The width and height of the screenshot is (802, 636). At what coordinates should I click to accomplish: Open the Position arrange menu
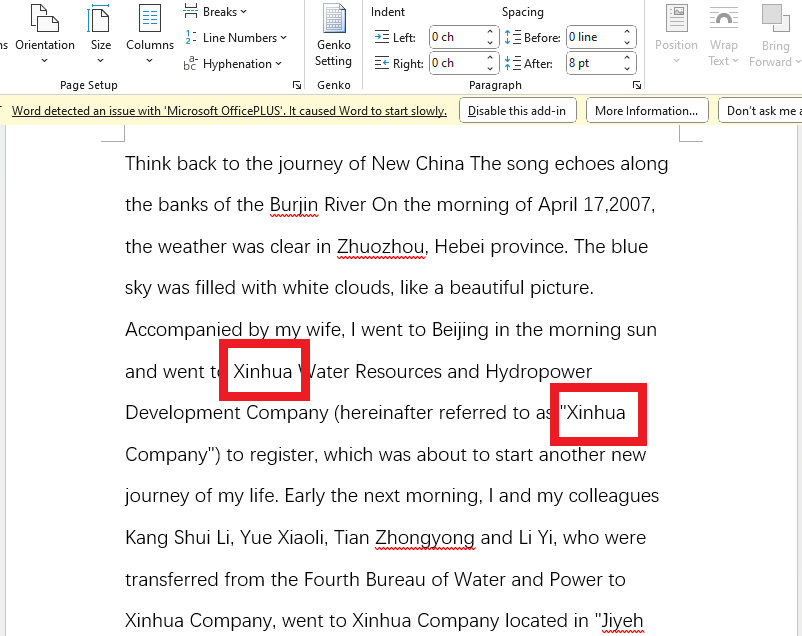pyautogui.click(x=676, y=34)
